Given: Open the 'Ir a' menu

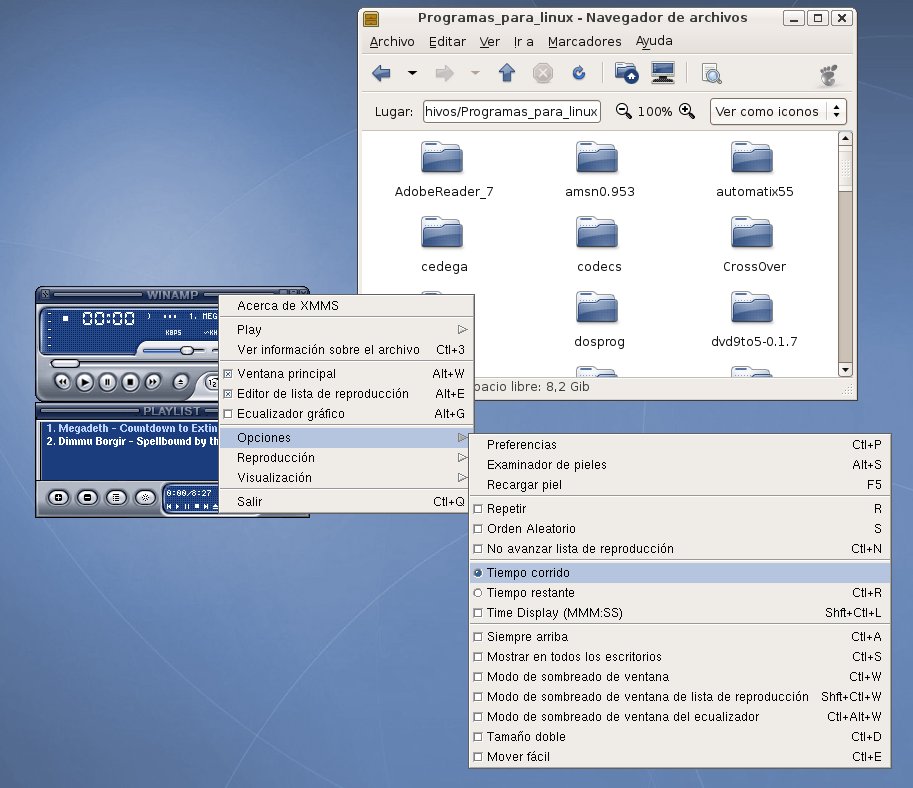Looking at the screenshot, I should 523,42.
